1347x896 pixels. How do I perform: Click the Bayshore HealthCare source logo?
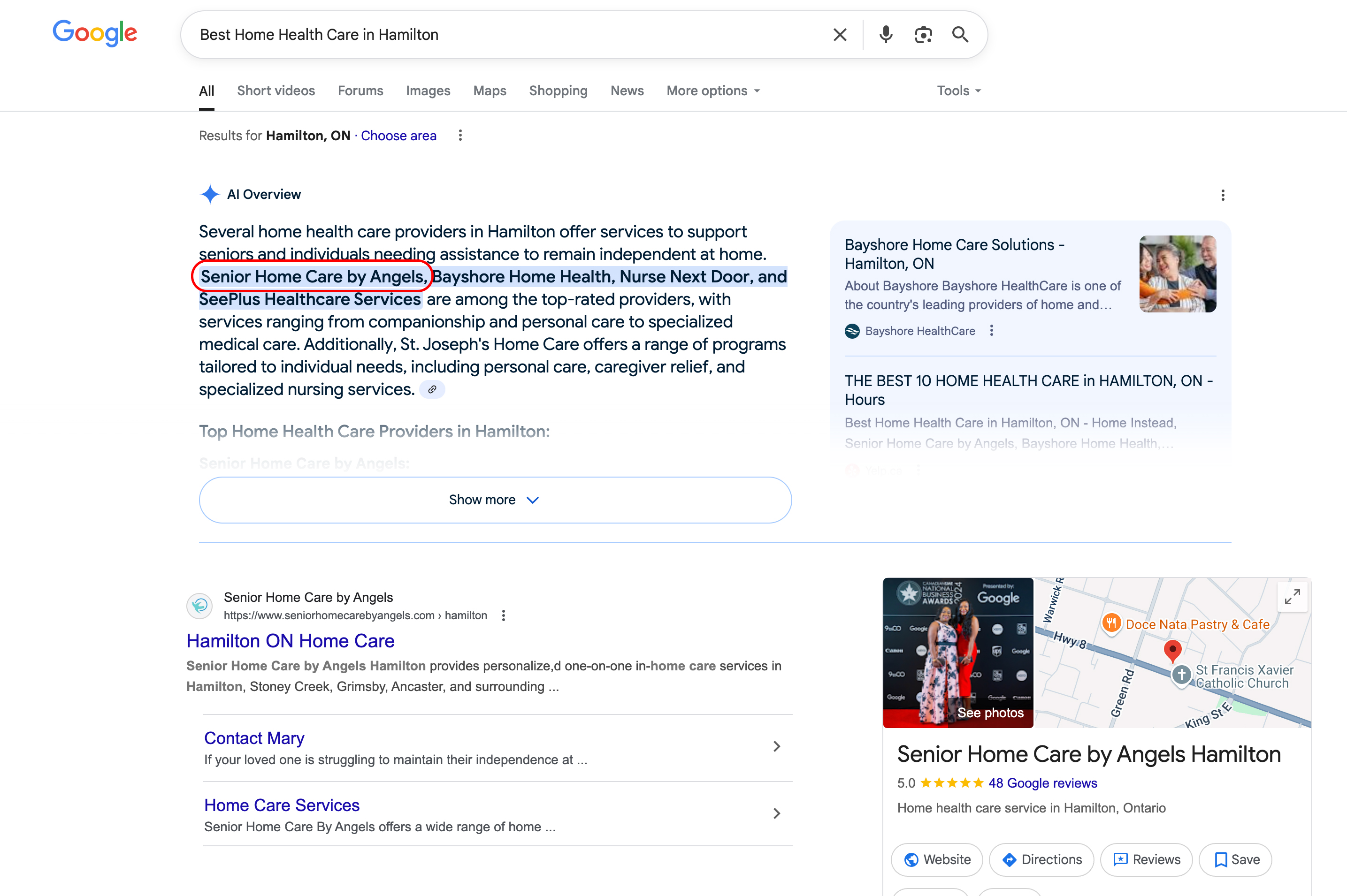pyautogui.click(x=852, y=331)
